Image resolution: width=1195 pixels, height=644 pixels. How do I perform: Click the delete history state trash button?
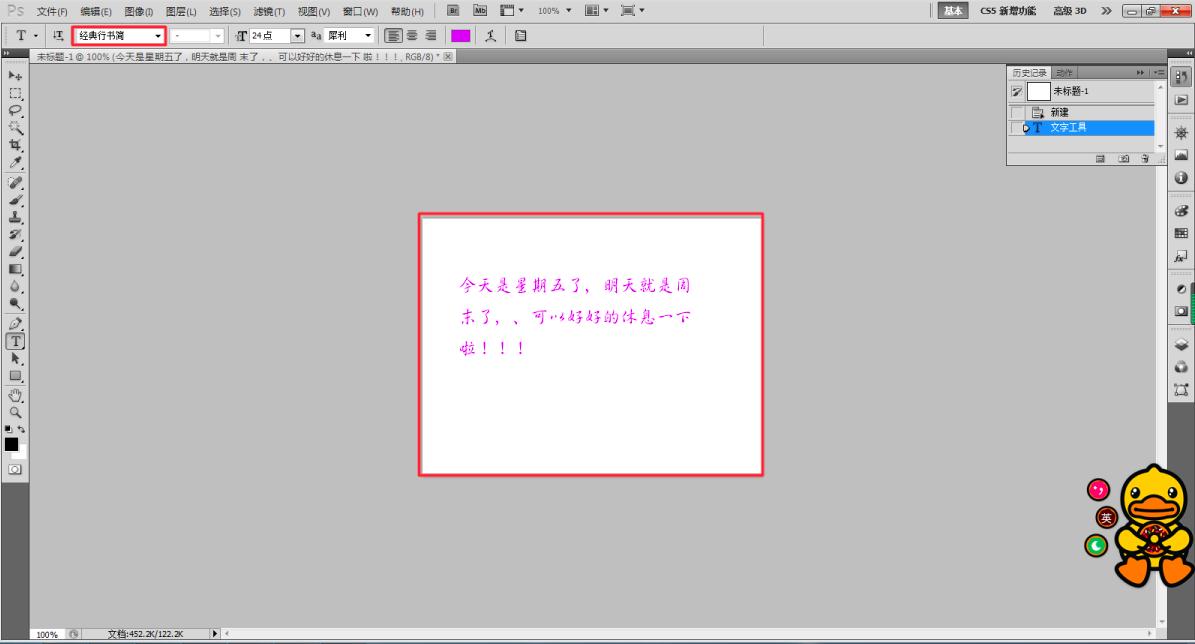click(1145, 157)
